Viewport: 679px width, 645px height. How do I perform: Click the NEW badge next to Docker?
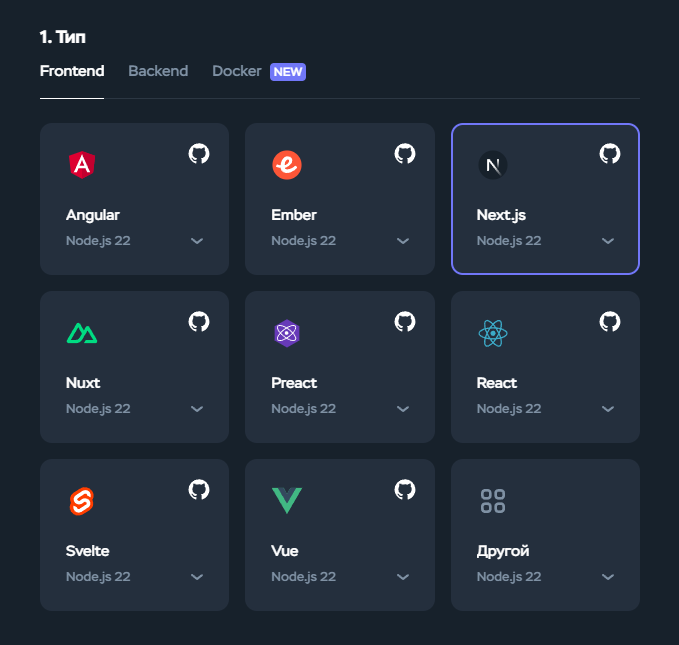tap(288, 72)
